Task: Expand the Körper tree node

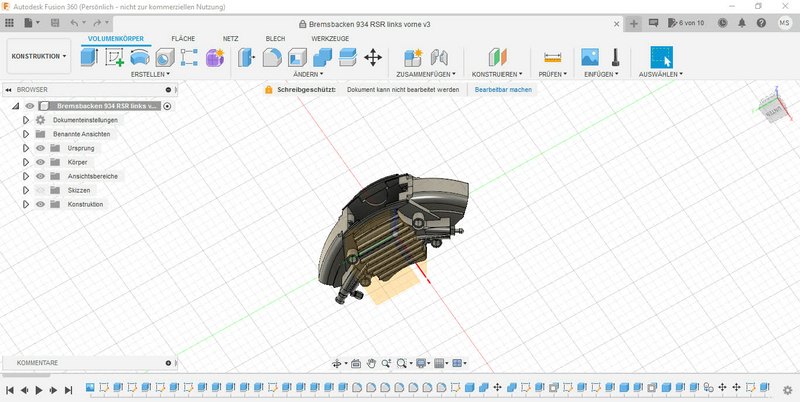Action: coord(26,162)
